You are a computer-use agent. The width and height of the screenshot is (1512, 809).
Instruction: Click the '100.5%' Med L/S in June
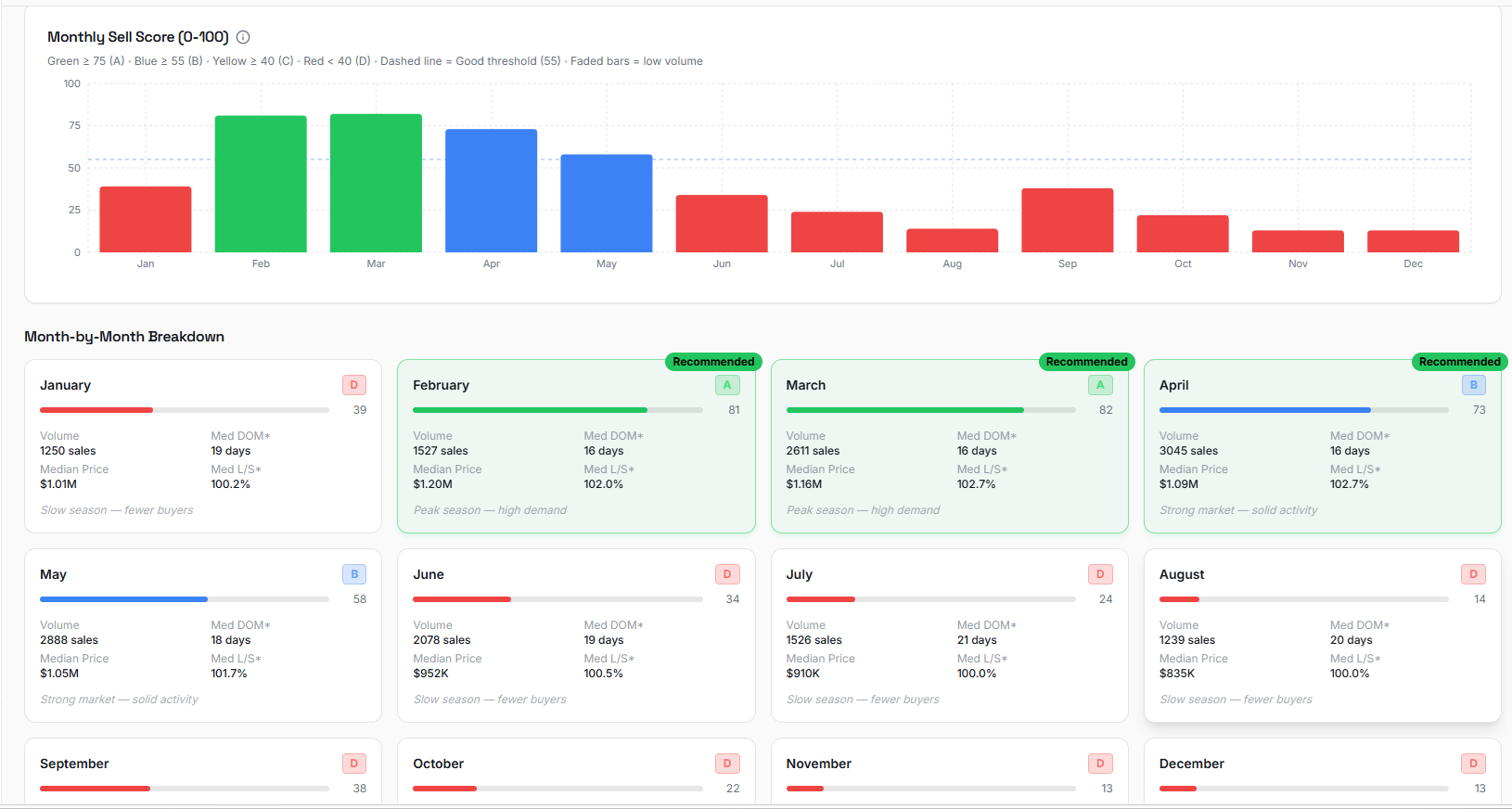coord(603,674)
